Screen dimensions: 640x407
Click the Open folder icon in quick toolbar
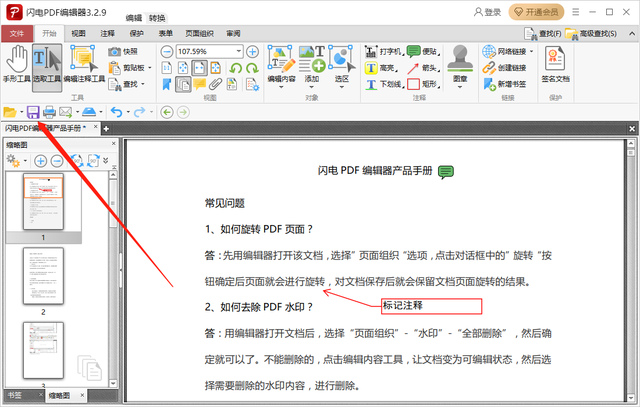tap(10, 112)
